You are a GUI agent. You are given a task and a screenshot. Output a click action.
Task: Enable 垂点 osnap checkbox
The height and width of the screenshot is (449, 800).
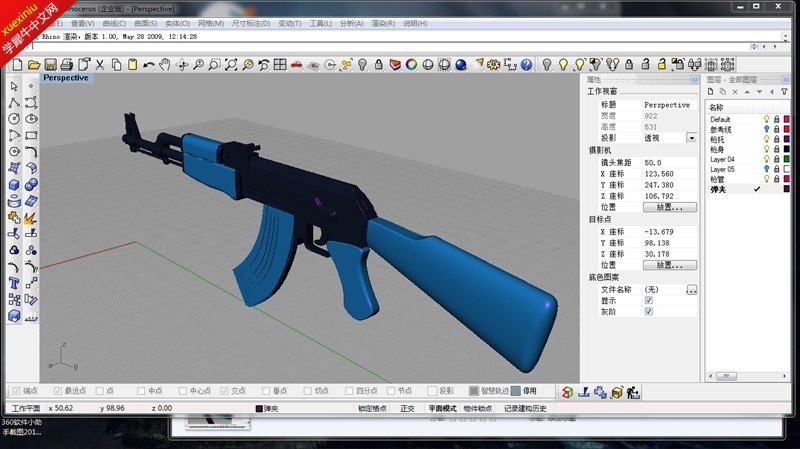tap(266, 391)
